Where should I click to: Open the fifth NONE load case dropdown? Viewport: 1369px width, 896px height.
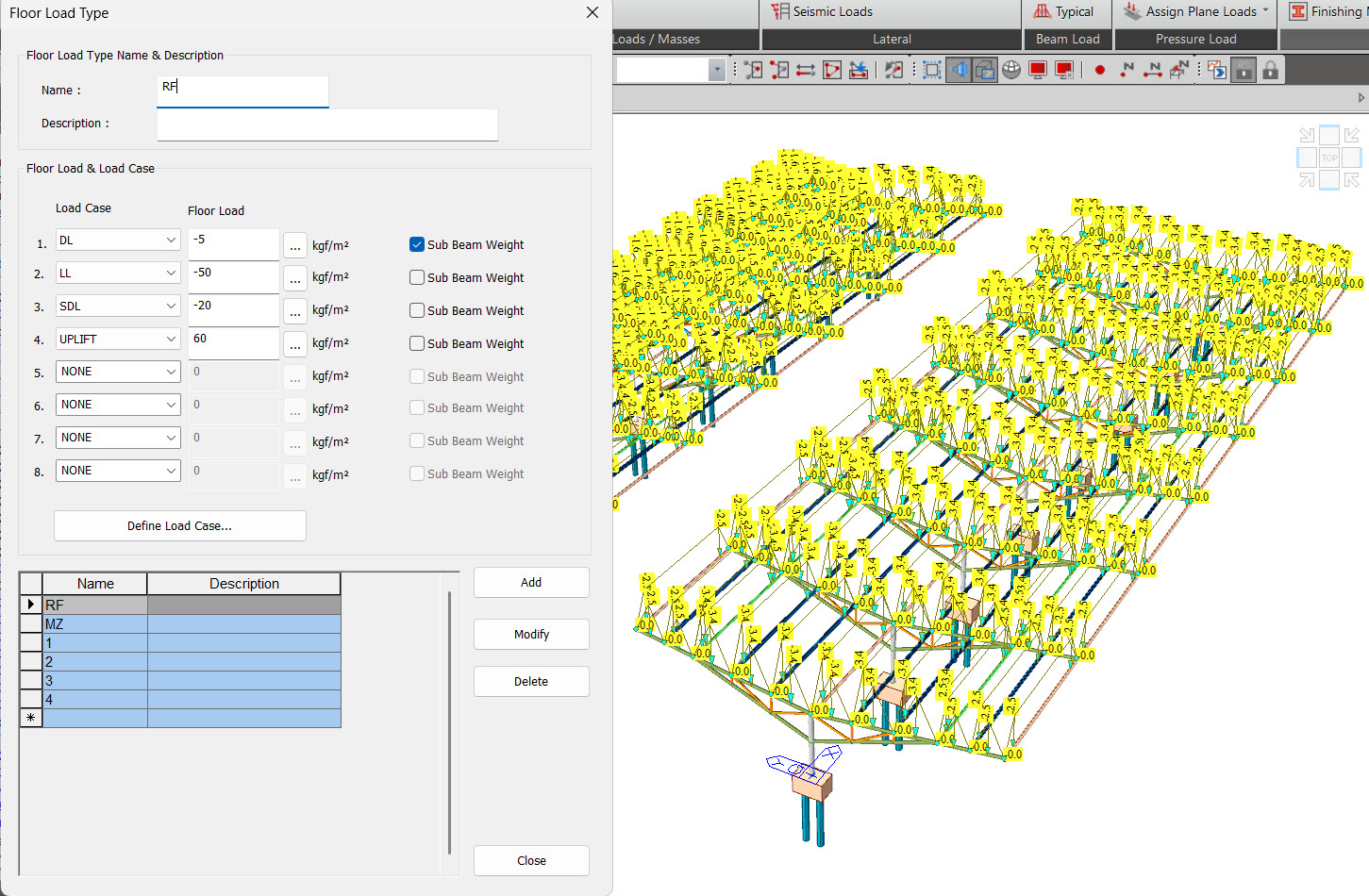(x=118, y=372)
